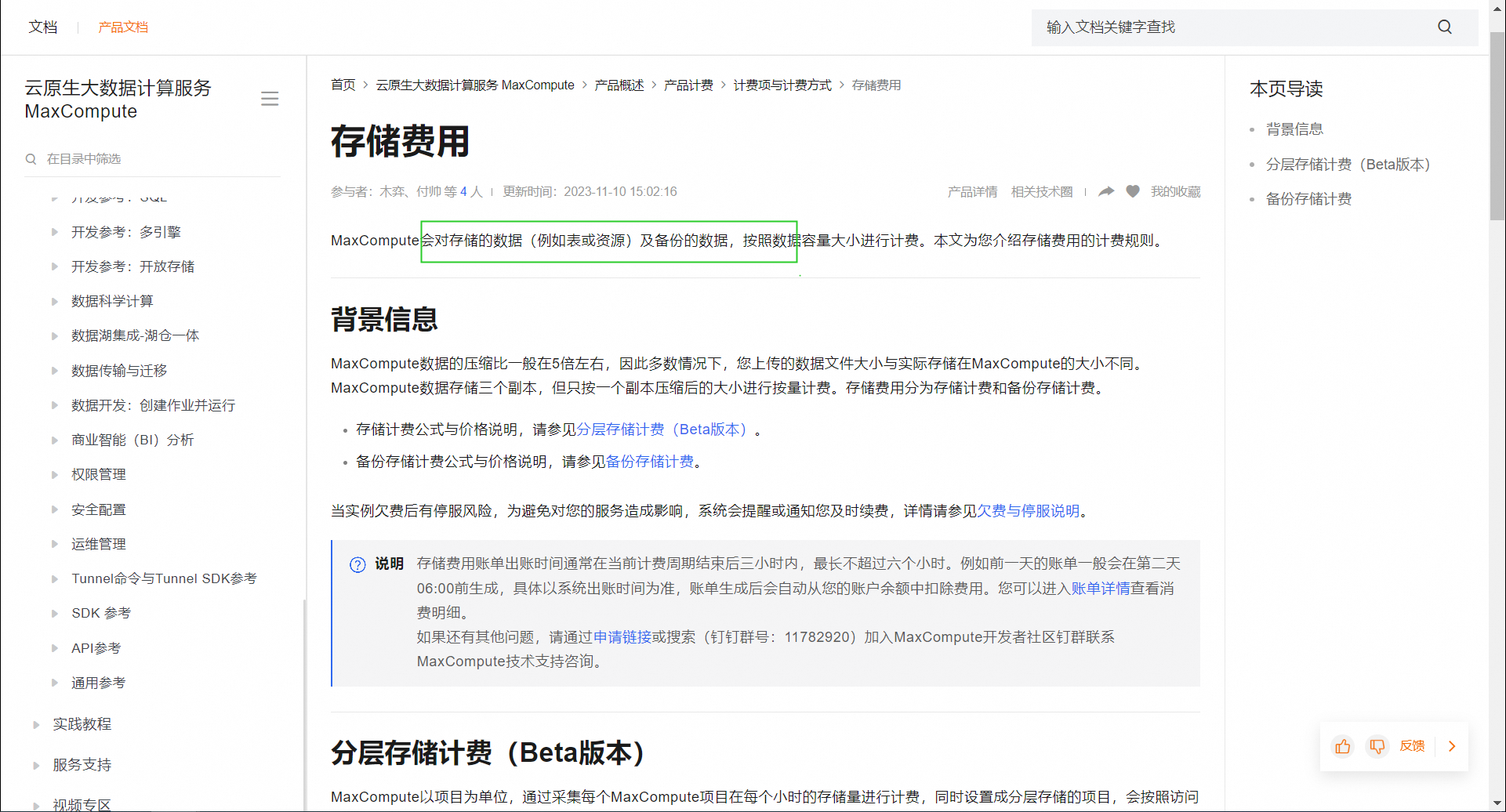This screenshot has height=812, width=1506.
Task: Open 我的收藏 link
Action: (1176, 191)
